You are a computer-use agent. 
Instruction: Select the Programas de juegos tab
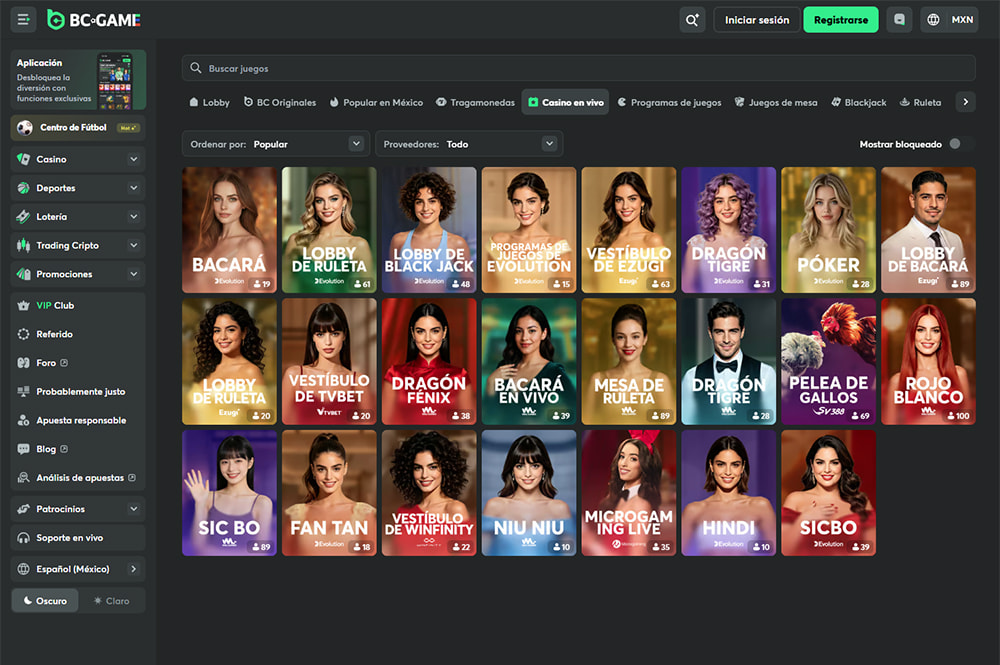(x=669, y=102)
